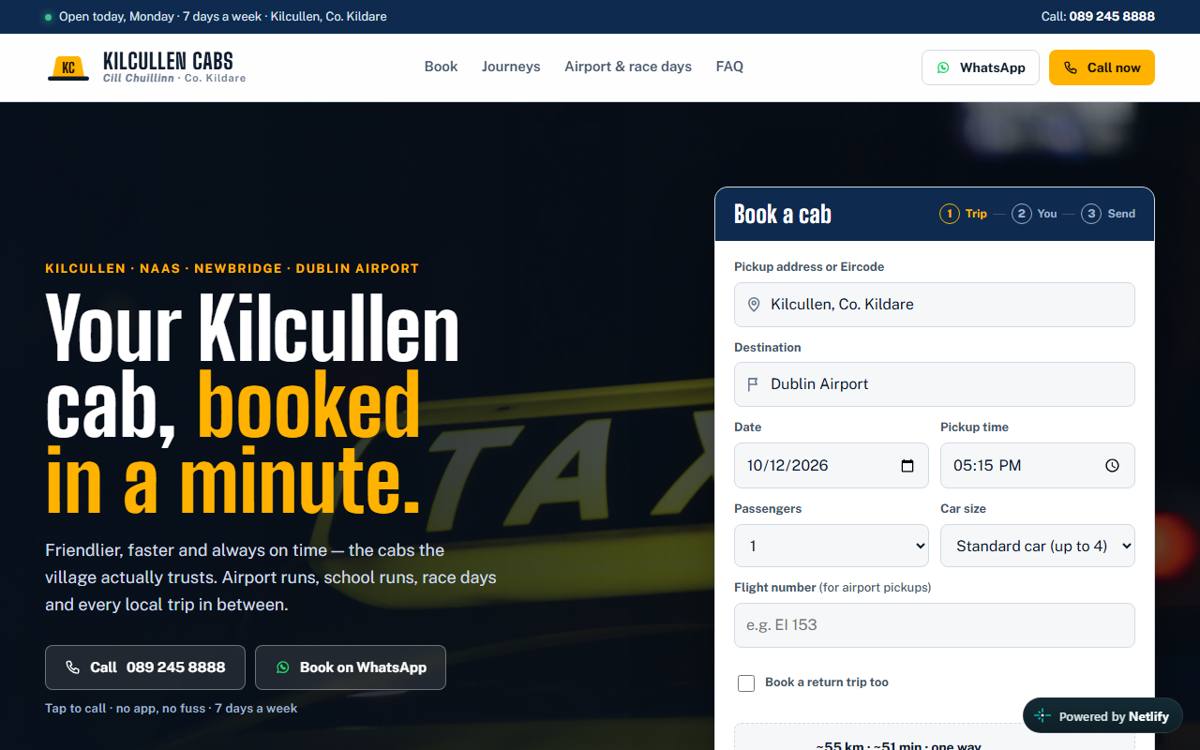
Task: Click the phone icon in the hero Call button
Action: (73, 667)
